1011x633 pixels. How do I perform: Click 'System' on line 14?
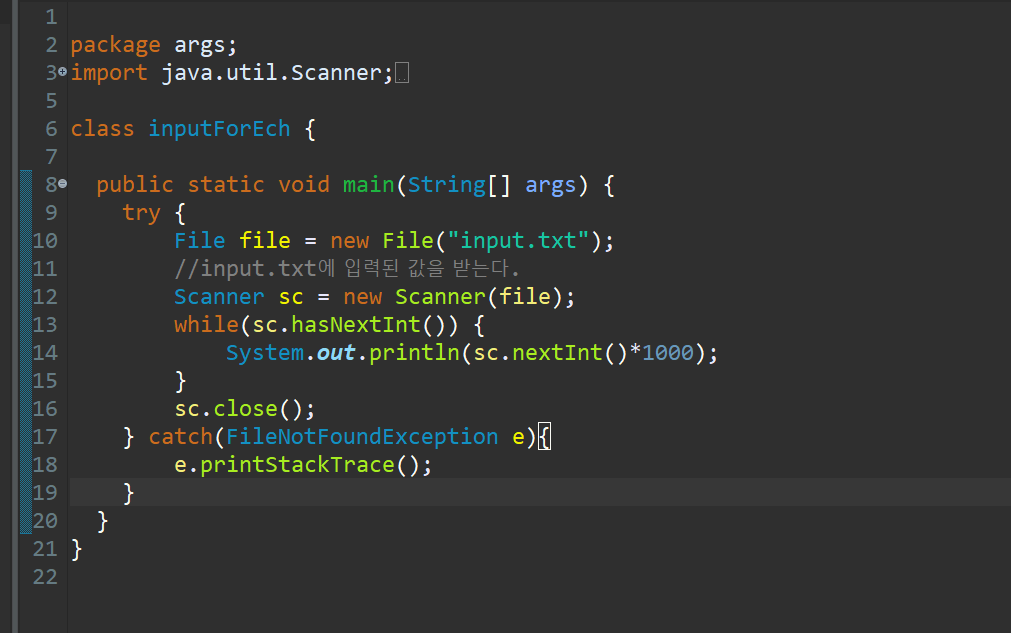[264, 353]
